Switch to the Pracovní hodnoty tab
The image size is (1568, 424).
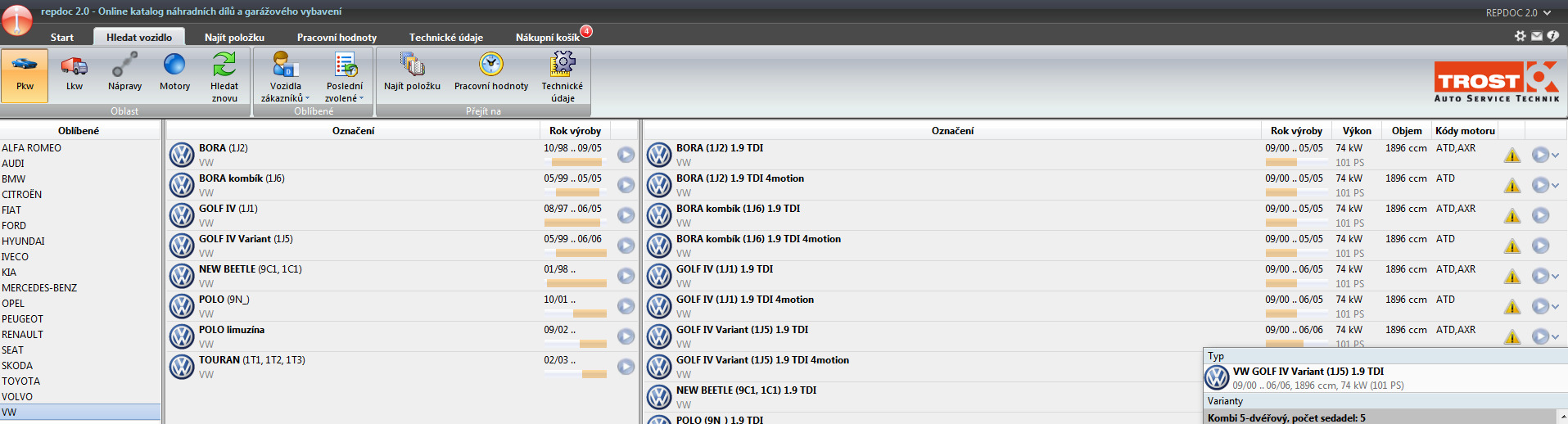337,37
